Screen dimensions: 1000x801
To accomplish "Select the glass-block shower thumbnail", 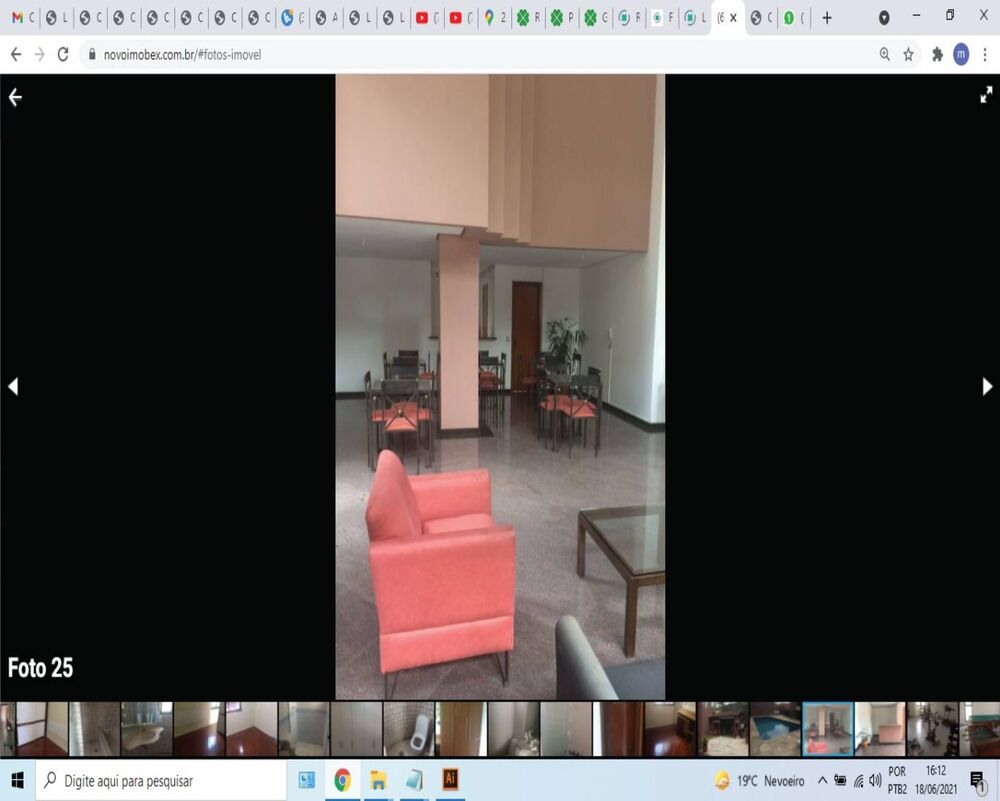I will pyautogui.click(x=94, y=729).
